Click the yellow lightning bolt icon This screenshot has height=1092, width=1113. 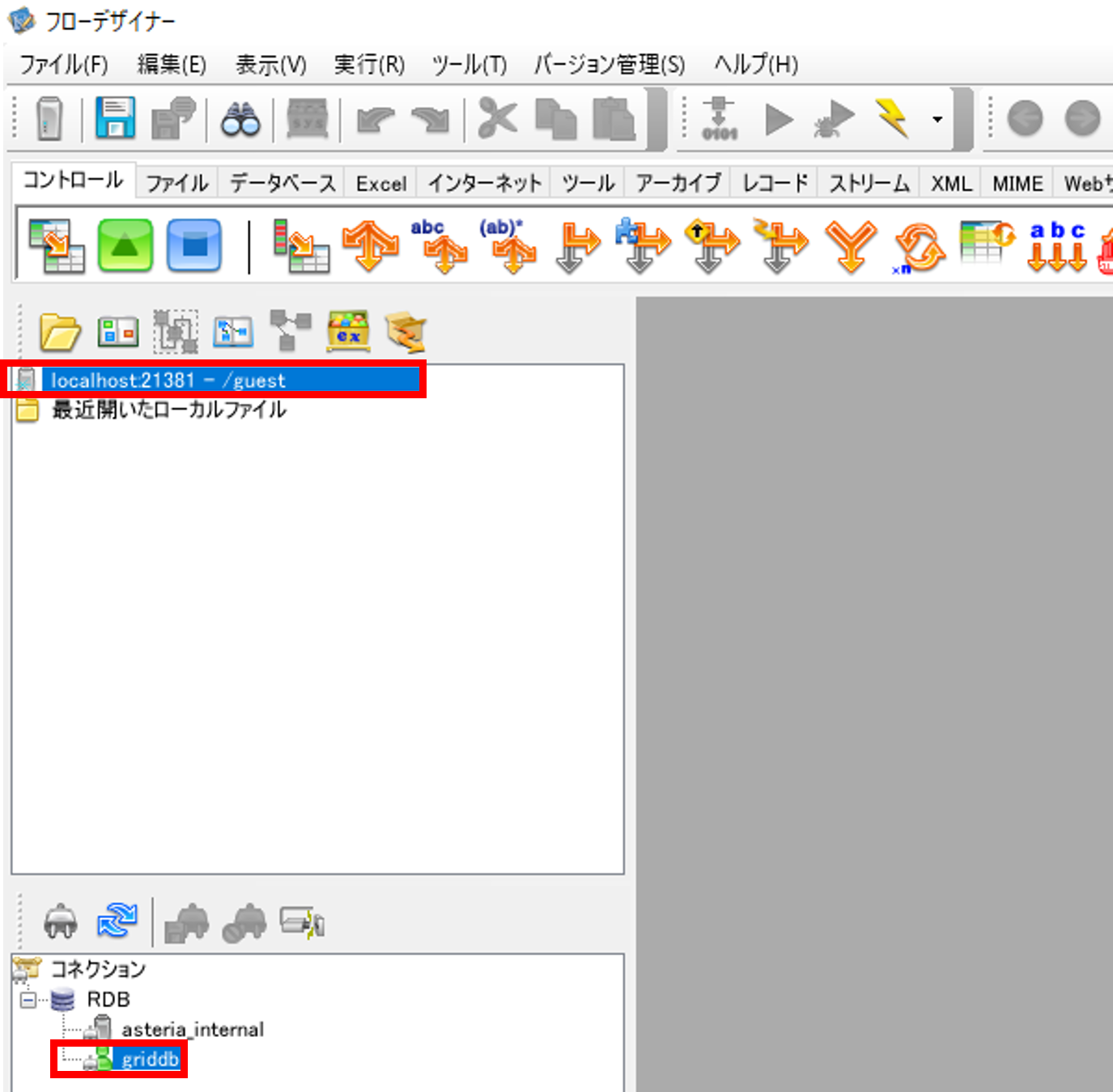pos(892,118)
